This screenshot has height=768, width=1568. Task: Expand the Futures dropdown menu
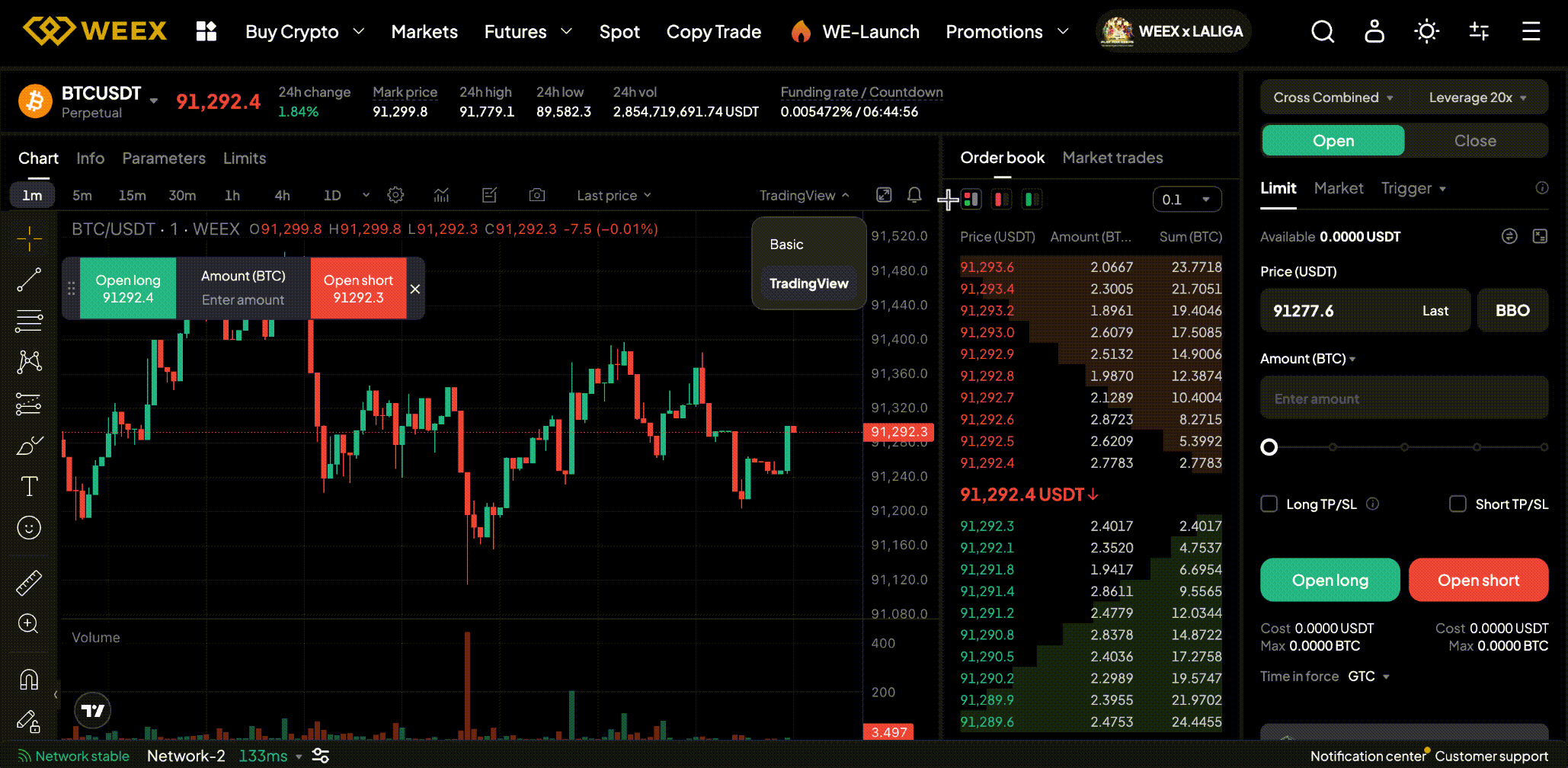point(528,31)
